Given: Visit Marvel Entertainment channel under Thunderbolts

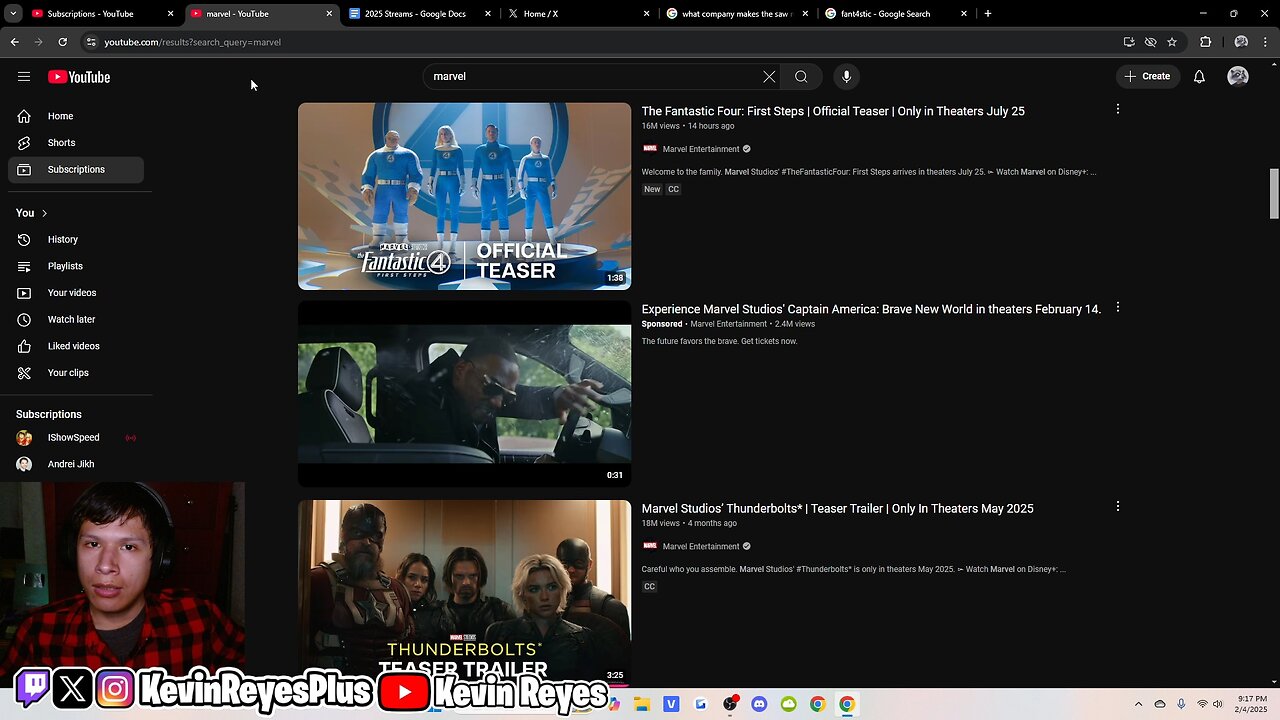Looking at the screenshot, I should click(701, 546).
